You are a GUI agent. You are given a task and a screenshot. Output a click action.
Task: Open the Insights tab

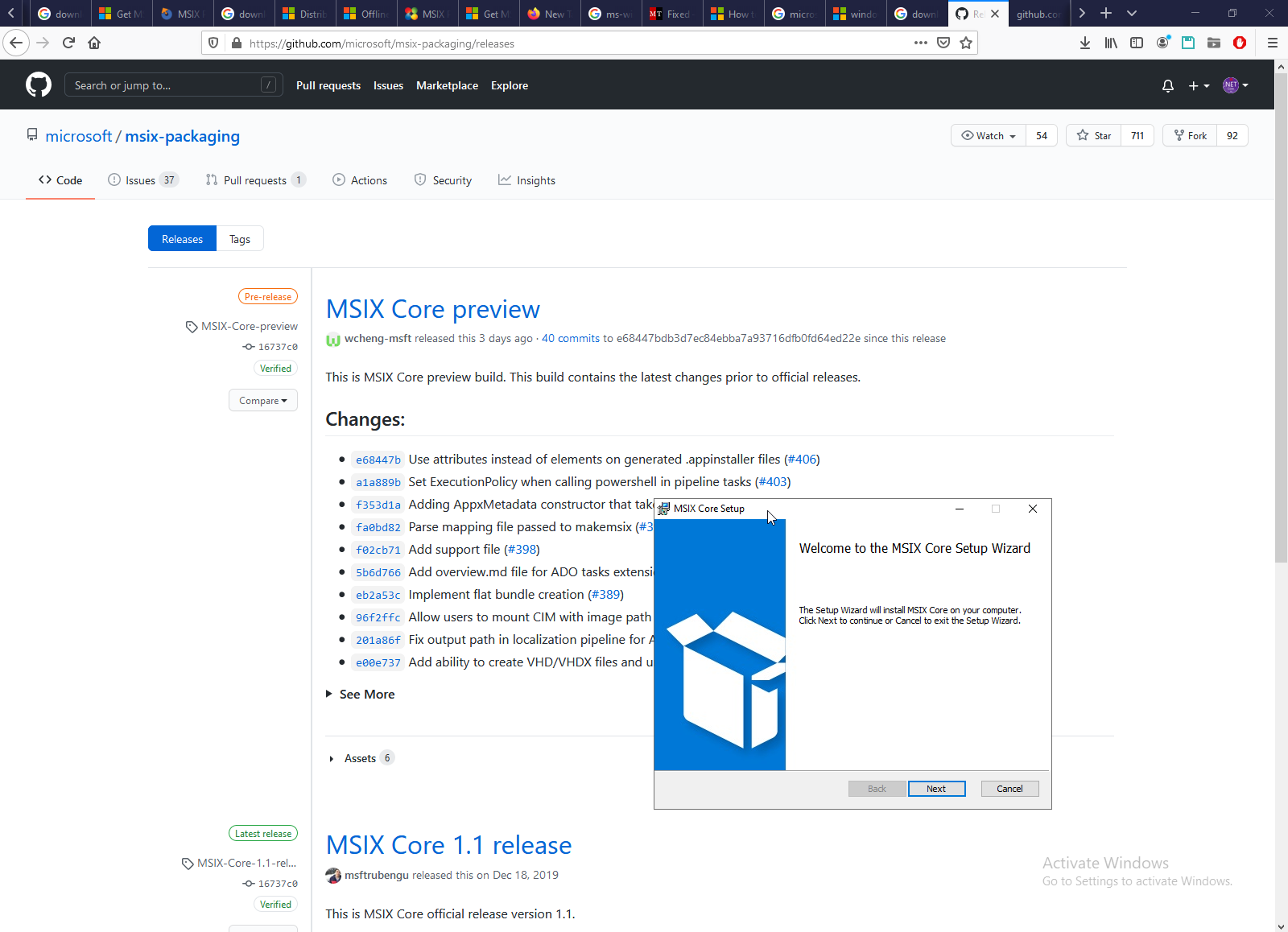point(526,180)
